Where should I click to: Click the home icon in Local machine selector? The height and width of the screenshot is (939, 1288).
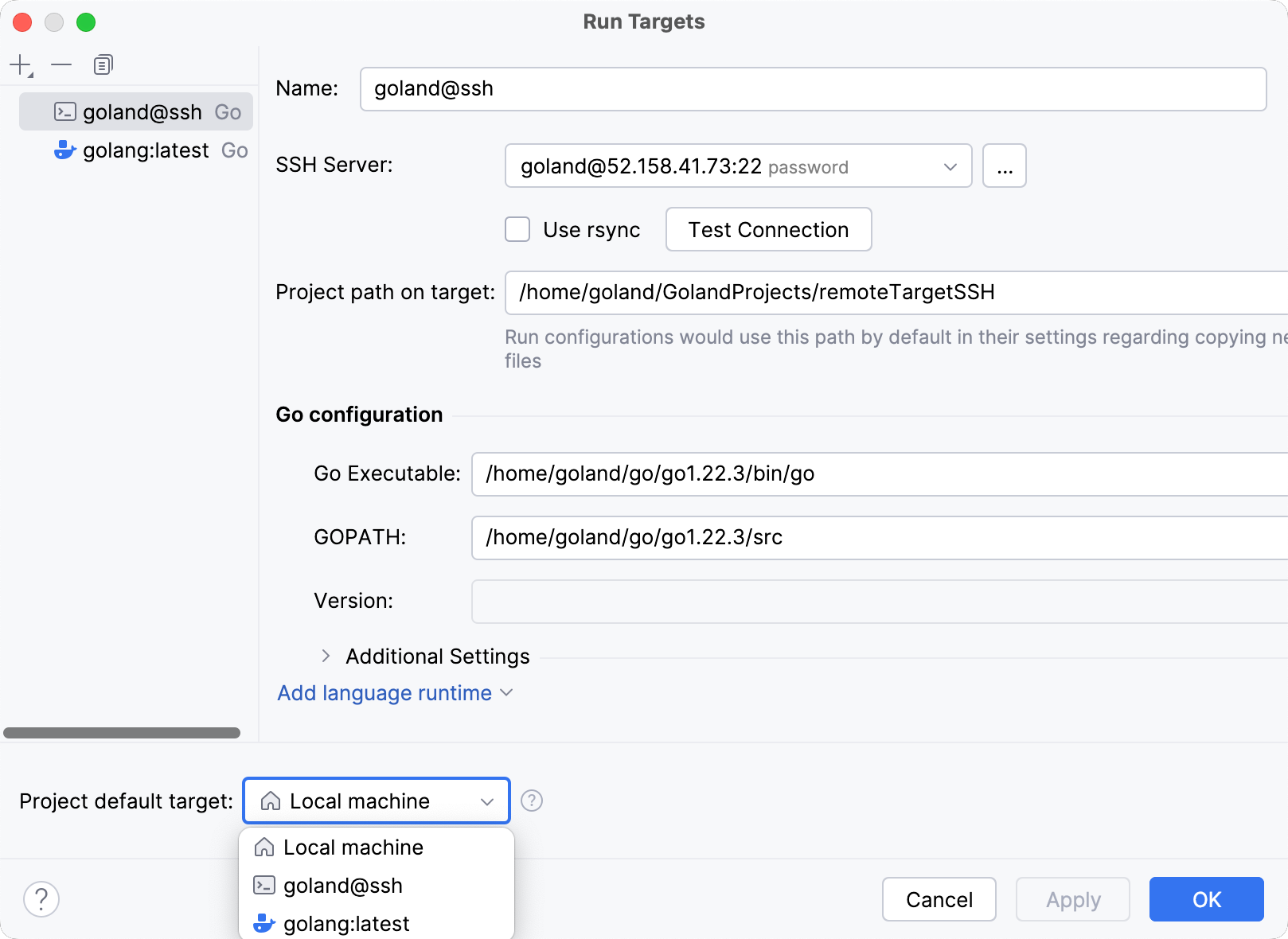tap(270, 801)
